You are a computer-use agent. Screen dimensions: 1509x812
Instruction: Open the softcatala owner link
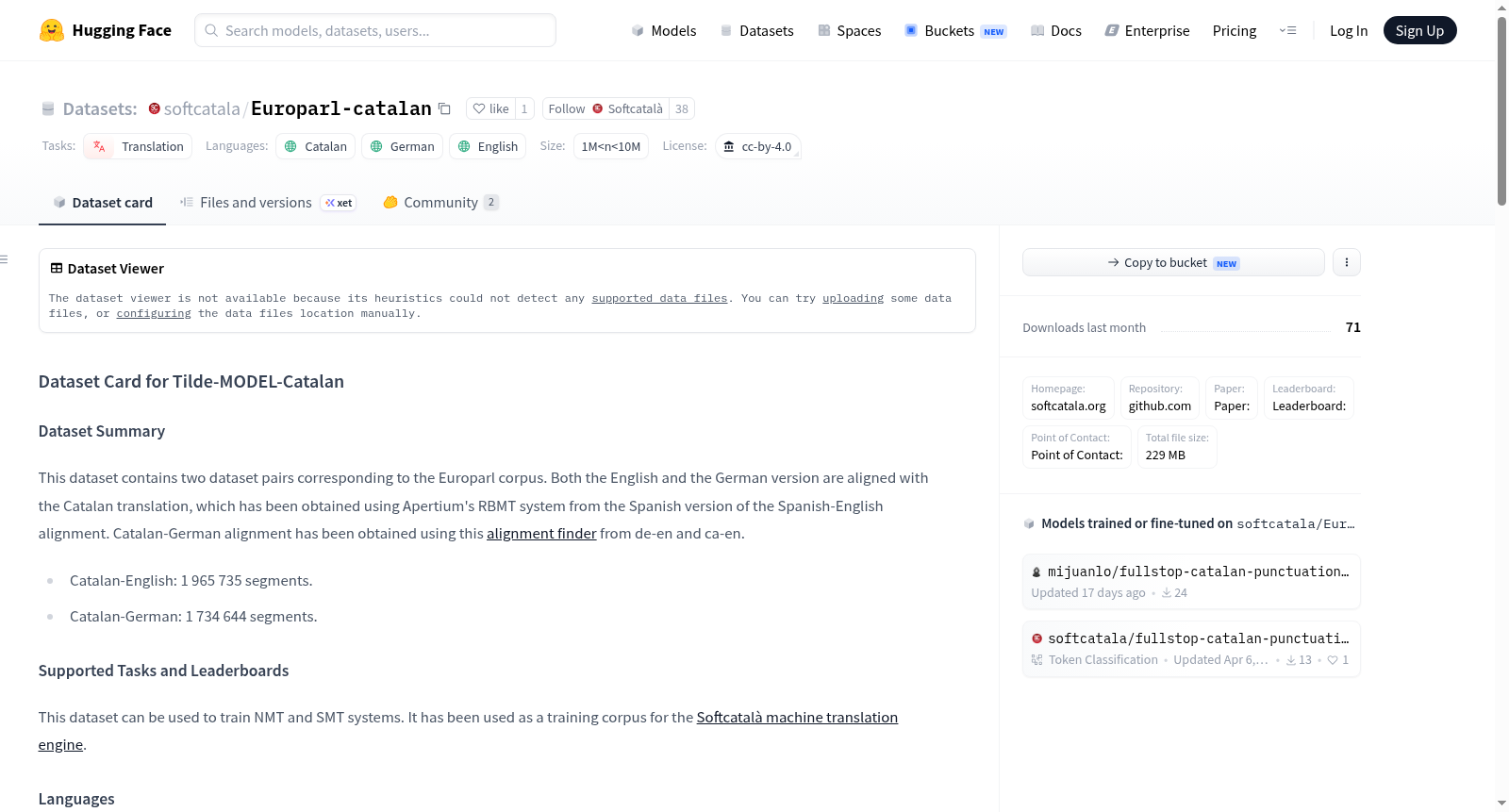pos(202,108)
